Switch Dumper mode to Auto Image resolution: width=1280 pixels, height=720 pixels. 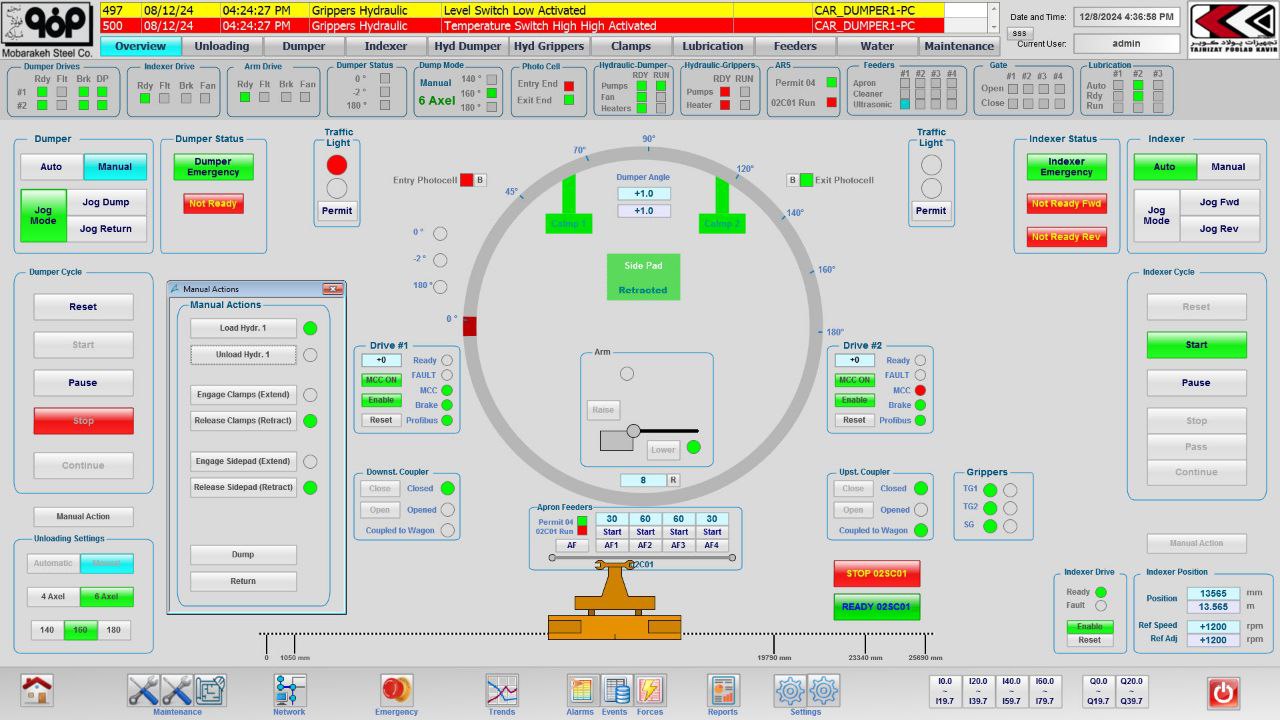click(51, 167)
